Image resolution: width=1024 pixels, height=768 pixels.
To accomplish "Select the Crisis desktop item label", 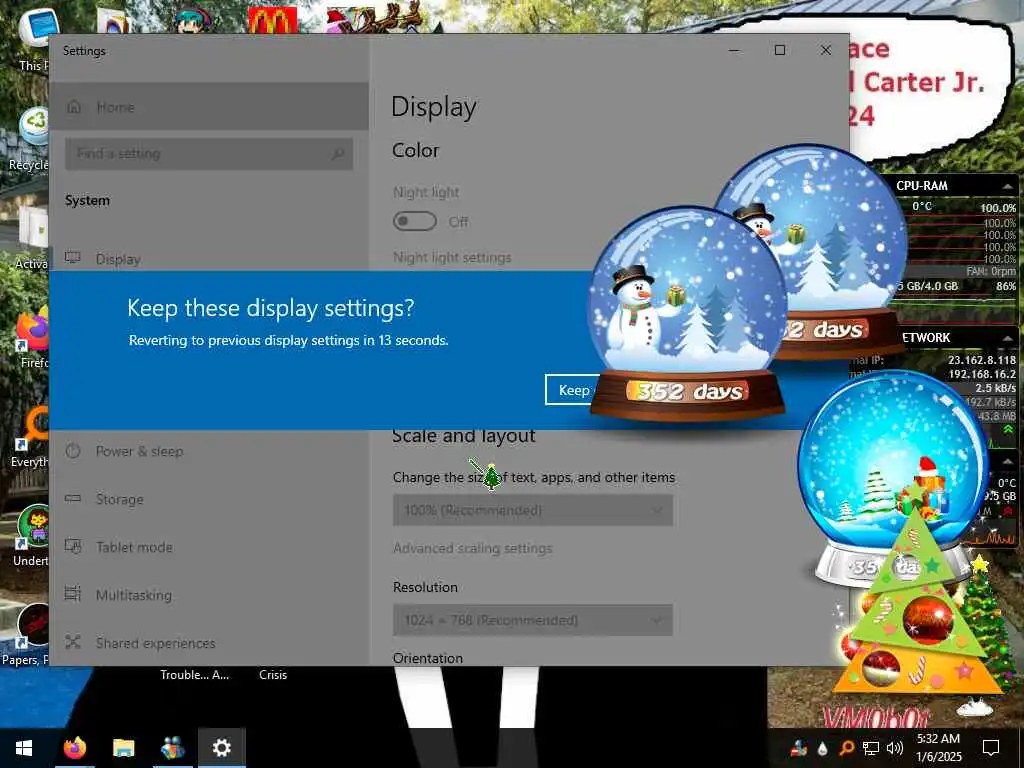I will [x=272, y=675].
